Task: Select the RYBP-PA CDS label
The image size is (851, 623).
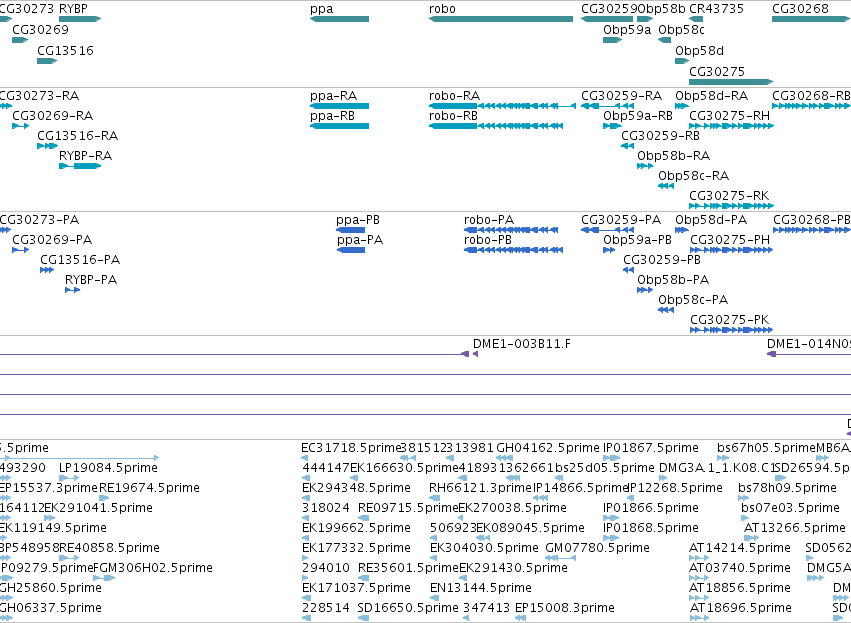Action: (x=91, y=280)
